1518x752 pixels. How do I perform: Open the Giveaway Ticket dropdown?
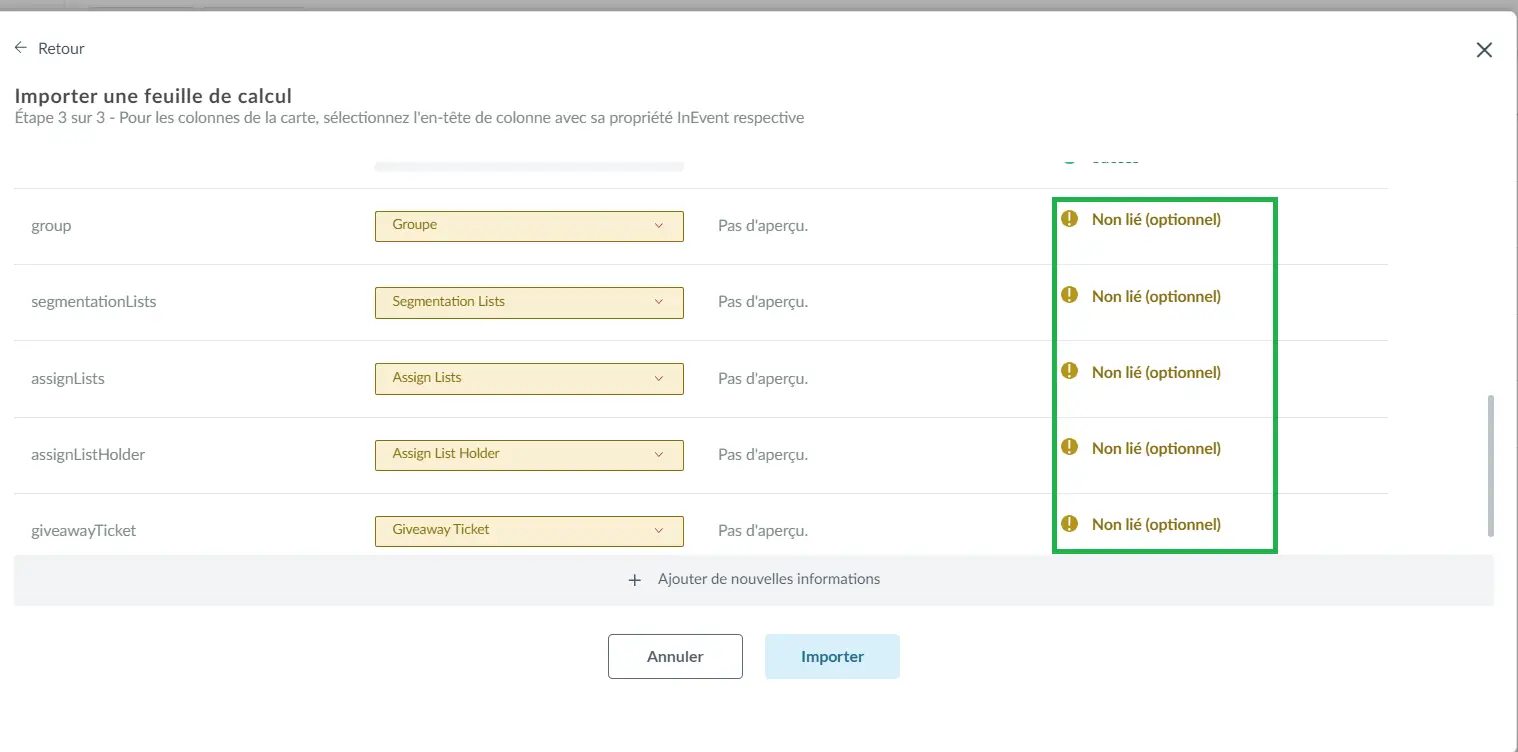click(x=529, y=530)
